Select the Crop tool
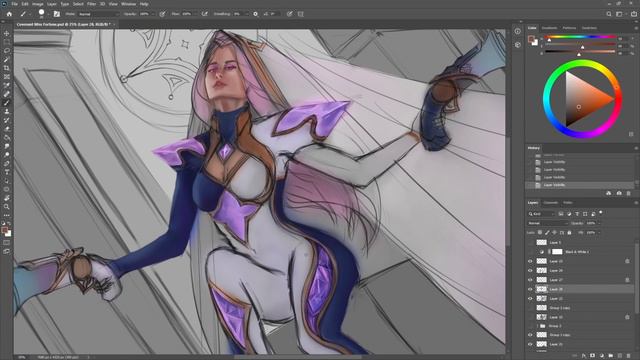This screenshot has height=360, width=640. tap(7, 68)
